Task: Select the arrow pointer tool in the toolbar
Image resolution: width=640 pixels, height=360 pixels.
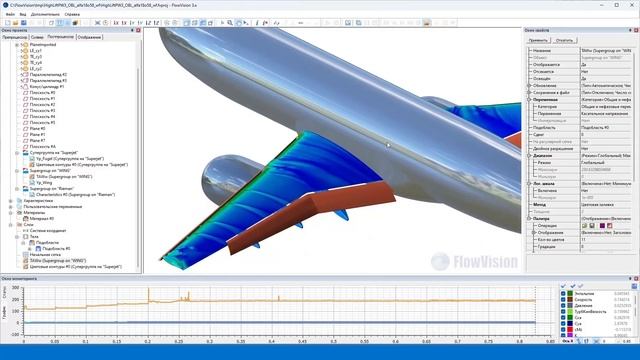Action: [222, 23]
